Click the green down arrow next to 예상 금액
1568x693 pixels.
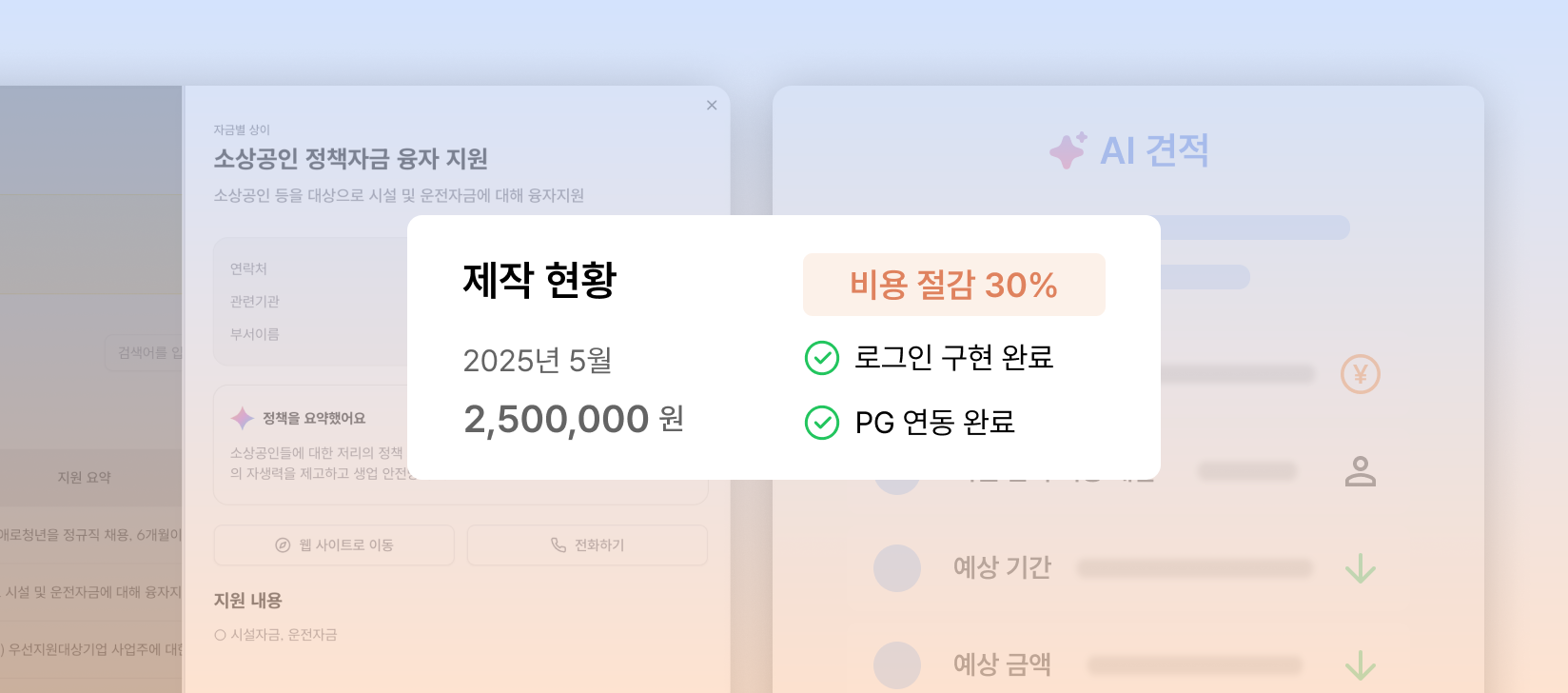(x=1361, y=665)
